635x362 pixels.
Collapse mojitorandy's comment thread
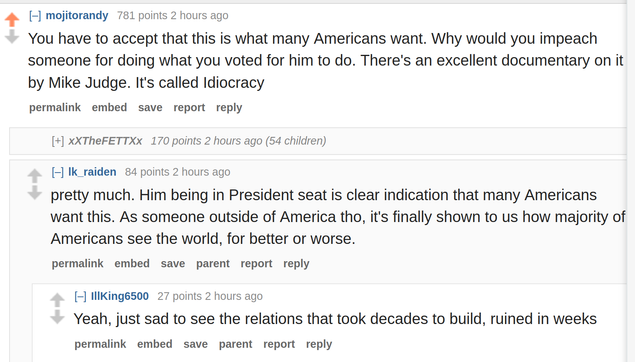35,16
